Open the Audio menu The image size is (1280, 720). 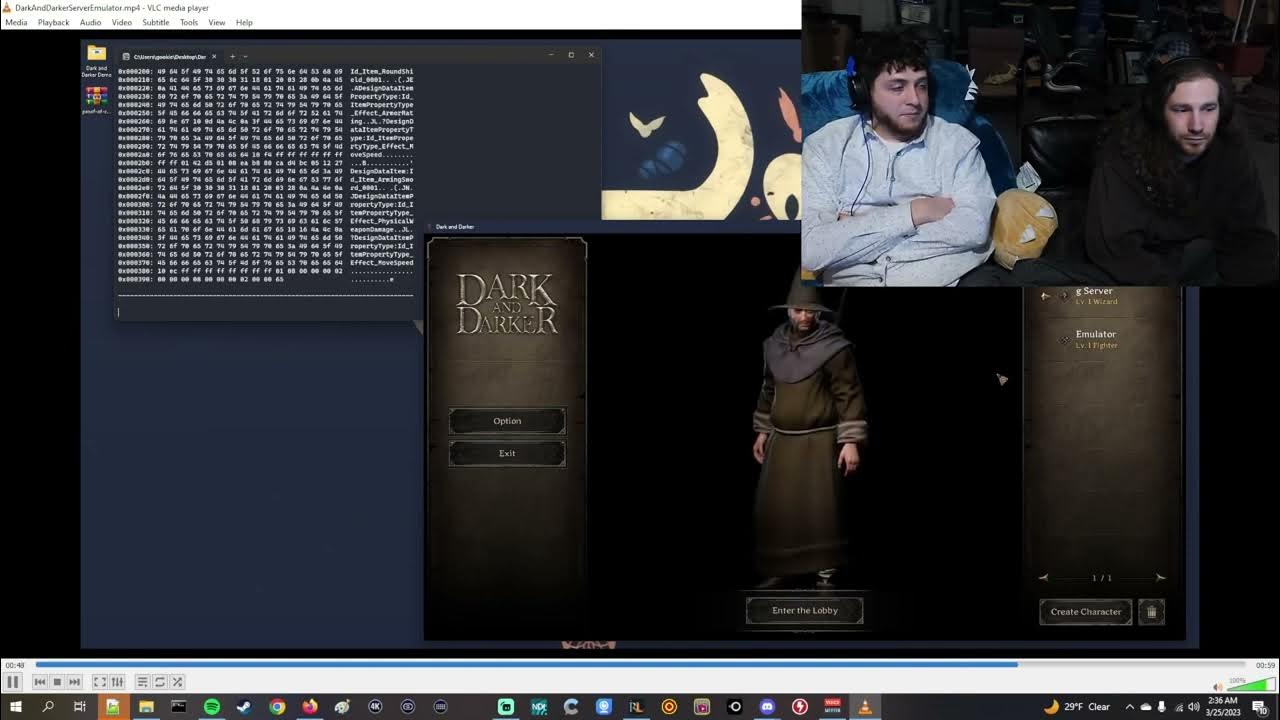tap(90, 22)
